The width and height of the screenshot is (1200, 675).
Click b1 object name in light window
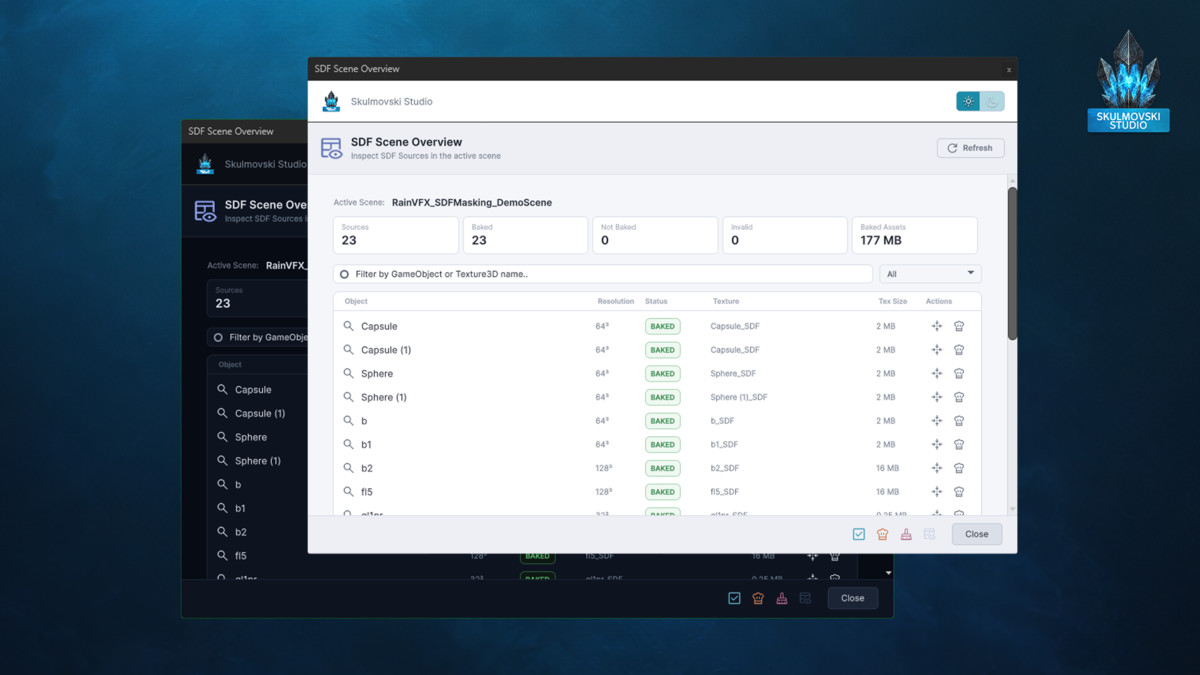point(366,444)
